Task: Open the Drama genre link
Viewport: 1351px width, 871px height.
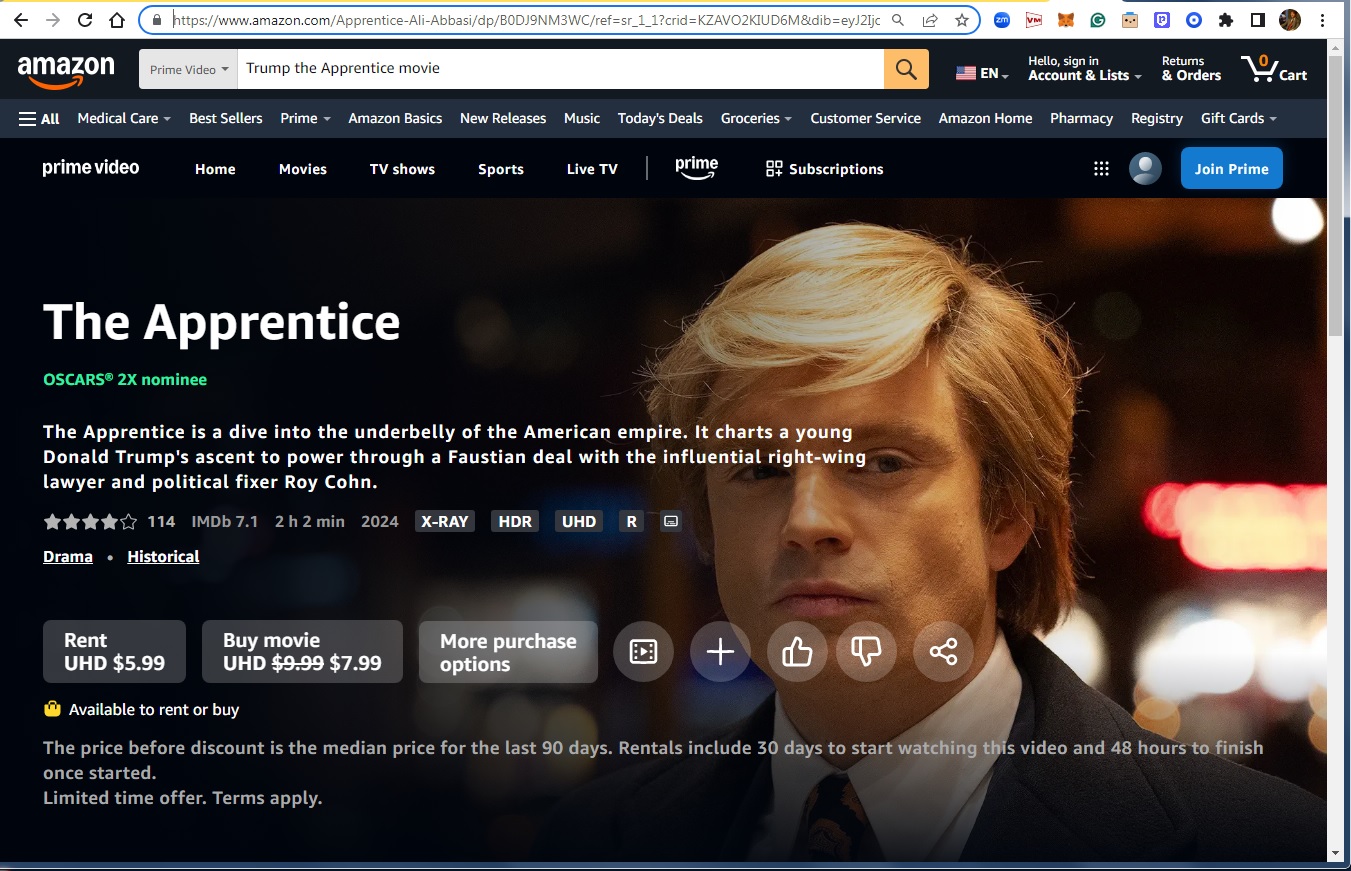Action: click(x=68, y=556)
